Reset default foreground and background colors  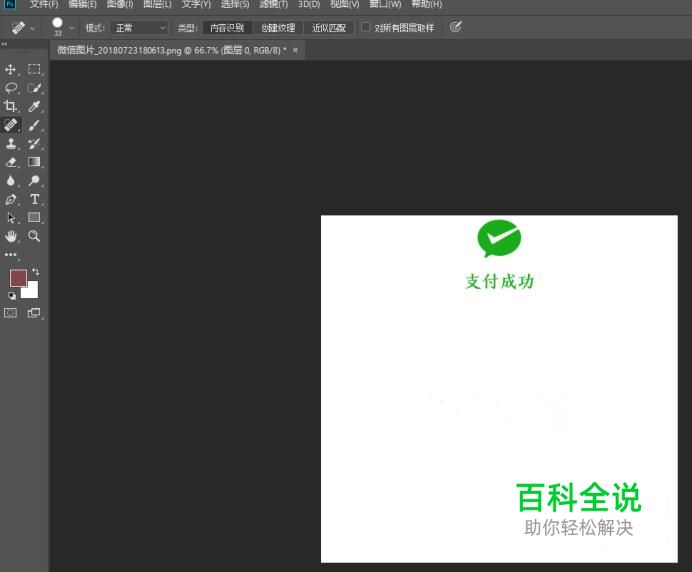[12, 296]
